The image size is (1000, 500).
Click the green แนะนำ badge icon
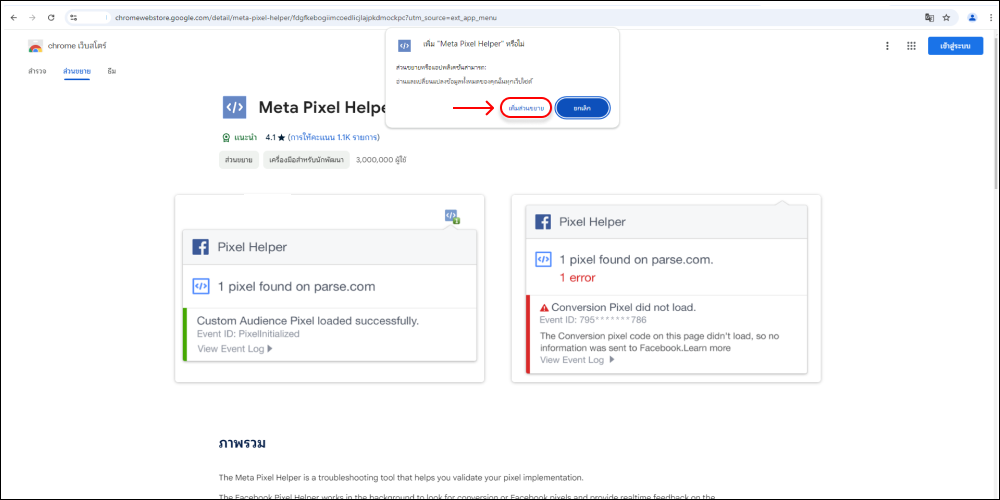(226, 137)
